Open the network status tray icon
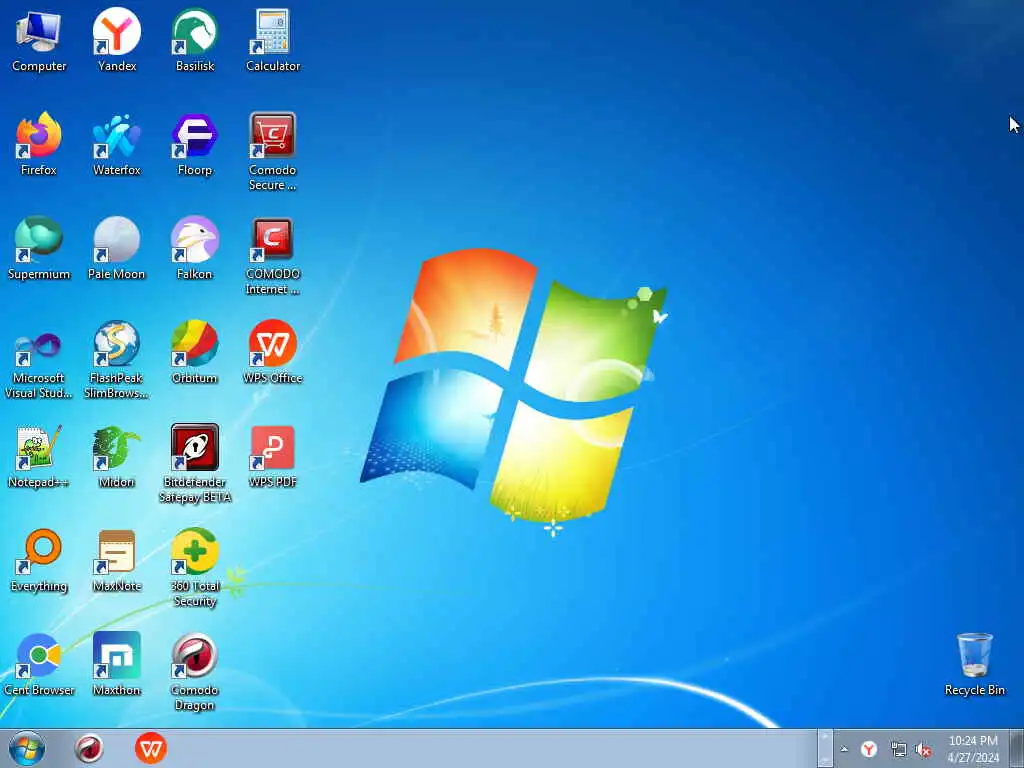Screen dimensions: 1024x768 click(899, 750)
